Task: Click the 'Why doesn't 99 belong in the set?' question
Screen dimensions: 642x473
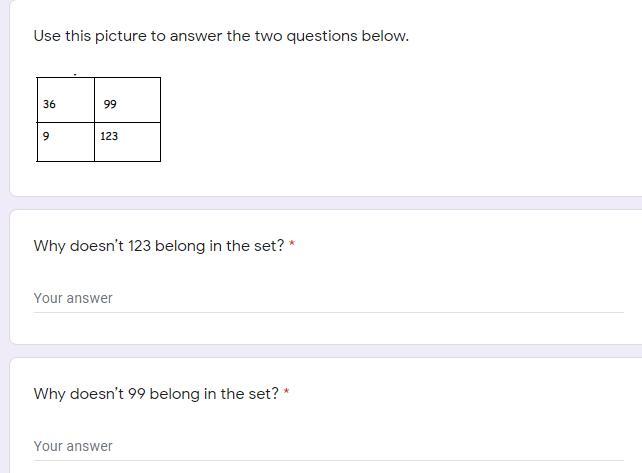Action: click(156, 394)
